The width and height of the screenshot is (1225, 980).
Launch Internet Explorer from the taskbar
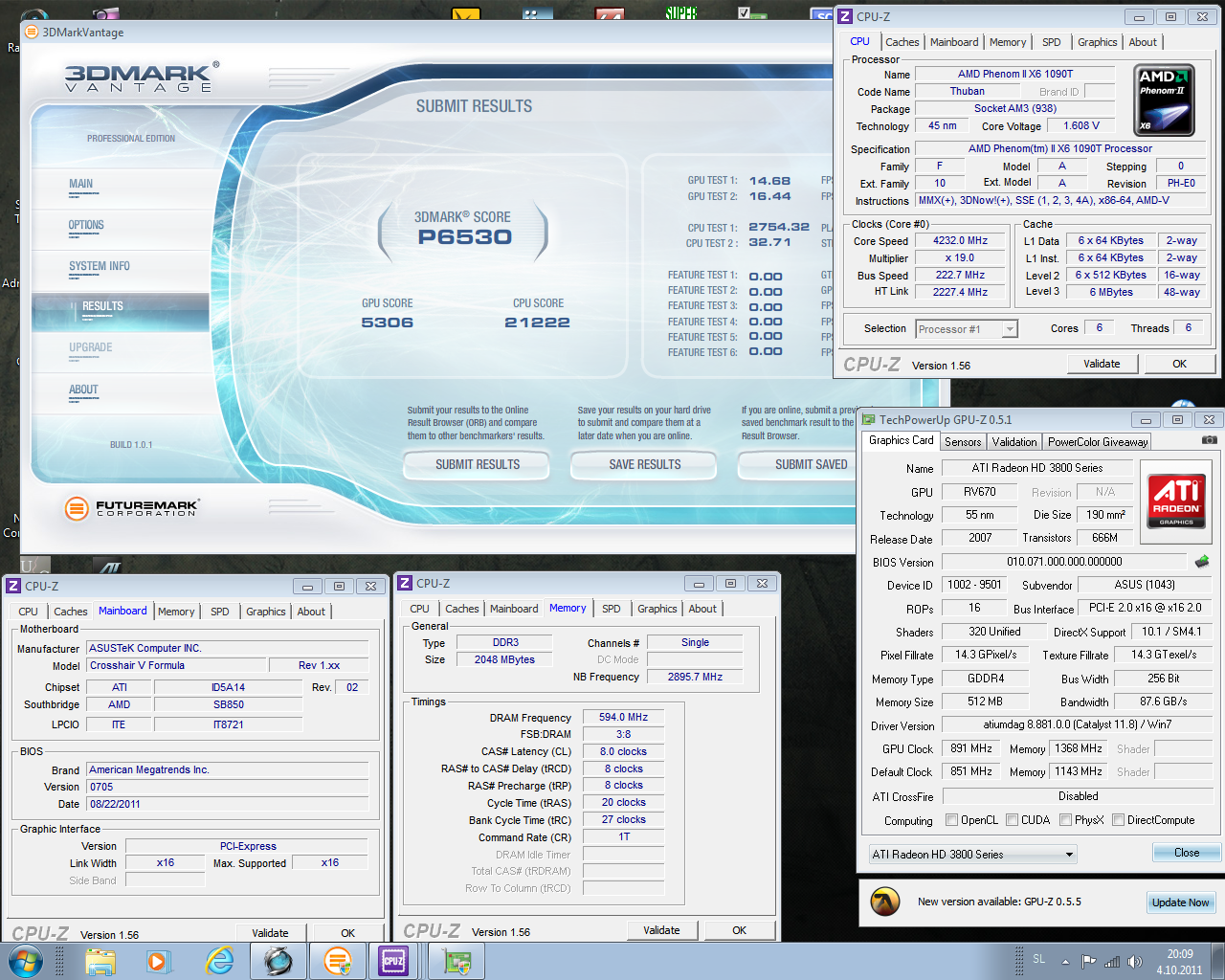click(x=219, y=961)
